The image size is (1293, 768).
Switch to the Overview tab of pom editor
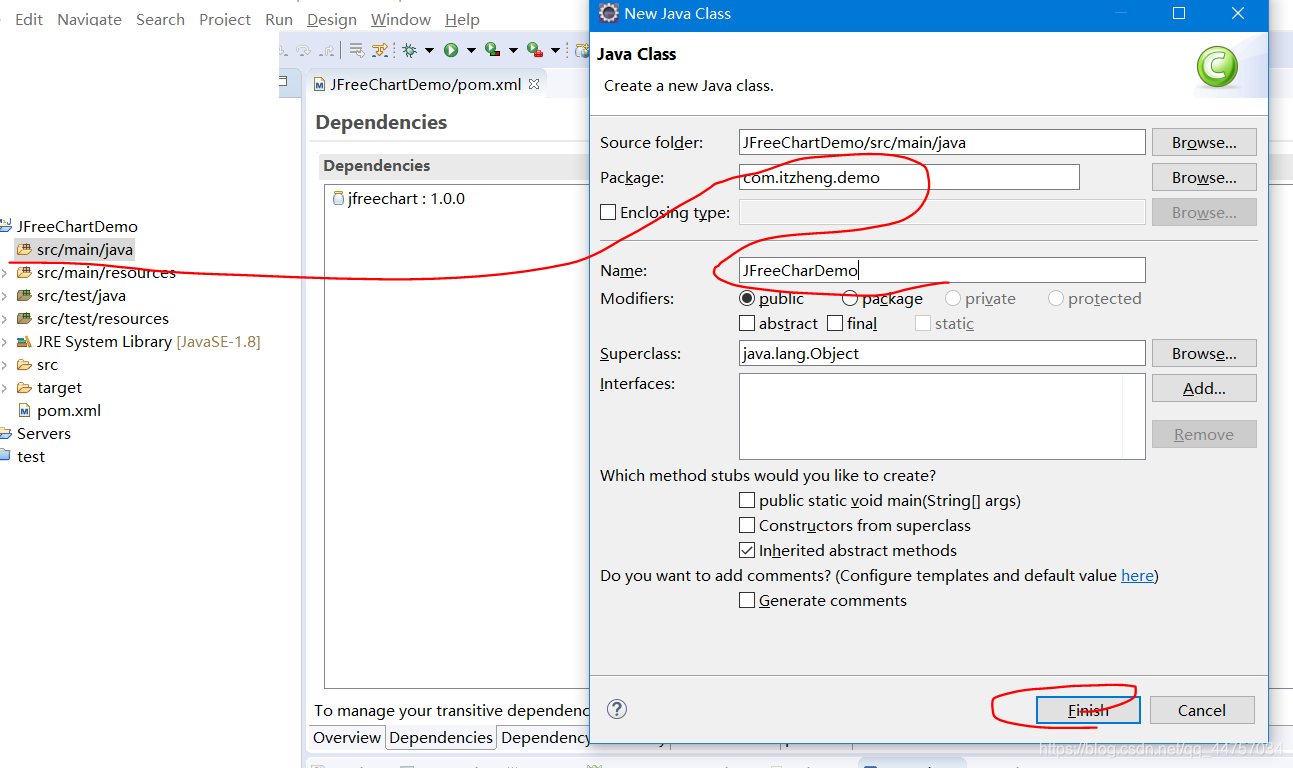pos(347,737)
